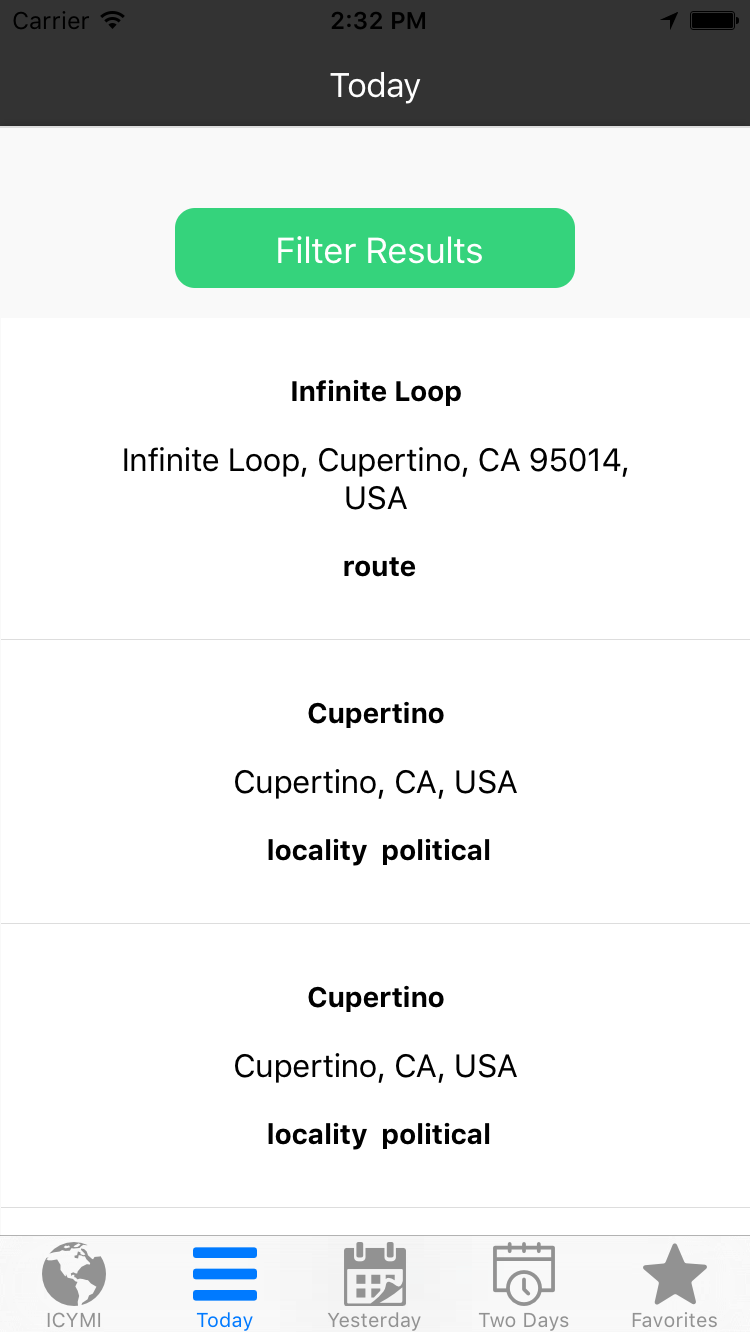This screenshot has height=1332, width=750.
Task: Tap the 2:32 PM status bar clock
Action: [378, 20]
